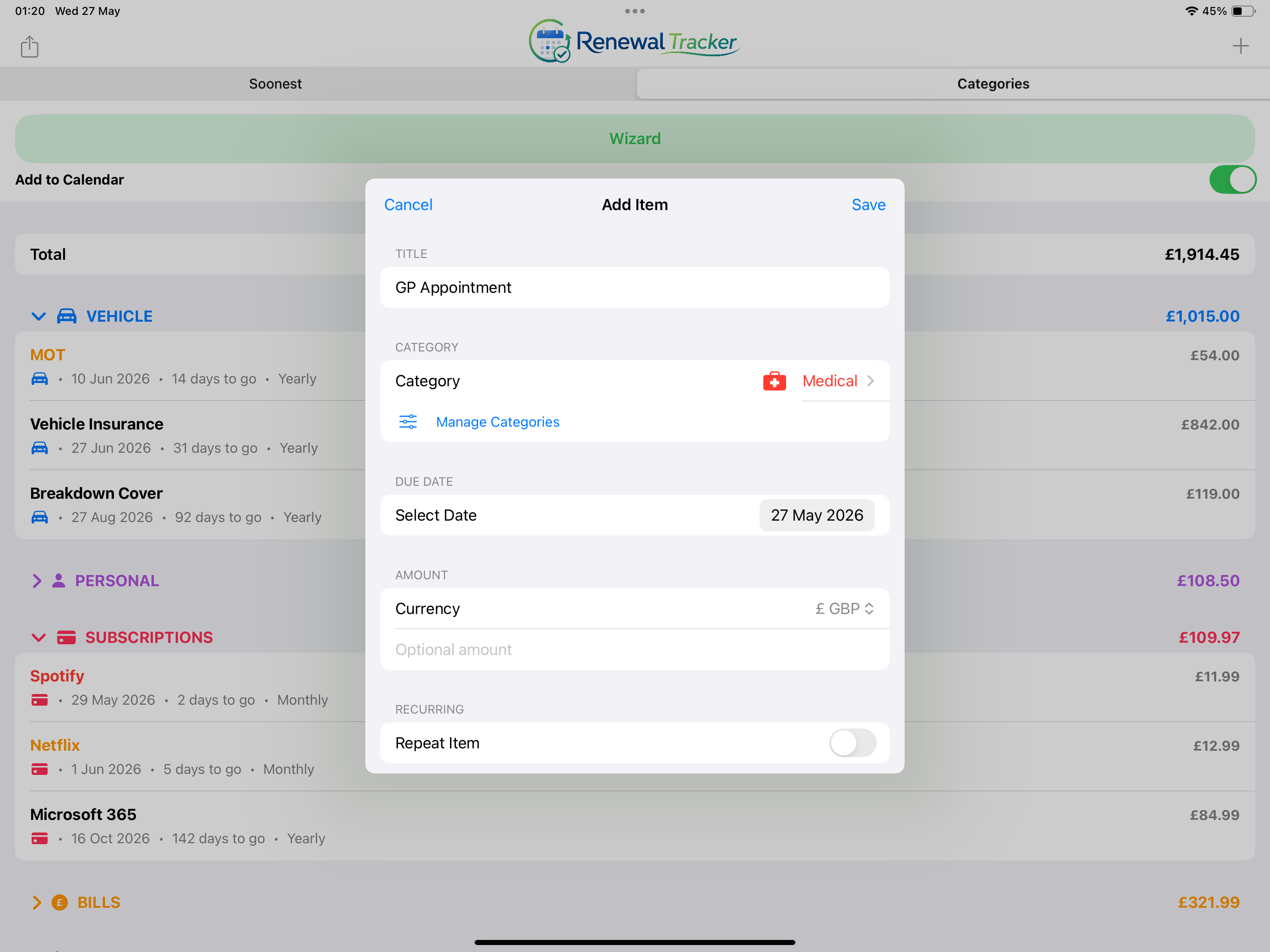Tap the Vehicle total £1,015.00
This screenshot has width=1270, height=952.
coord(1202,317)
